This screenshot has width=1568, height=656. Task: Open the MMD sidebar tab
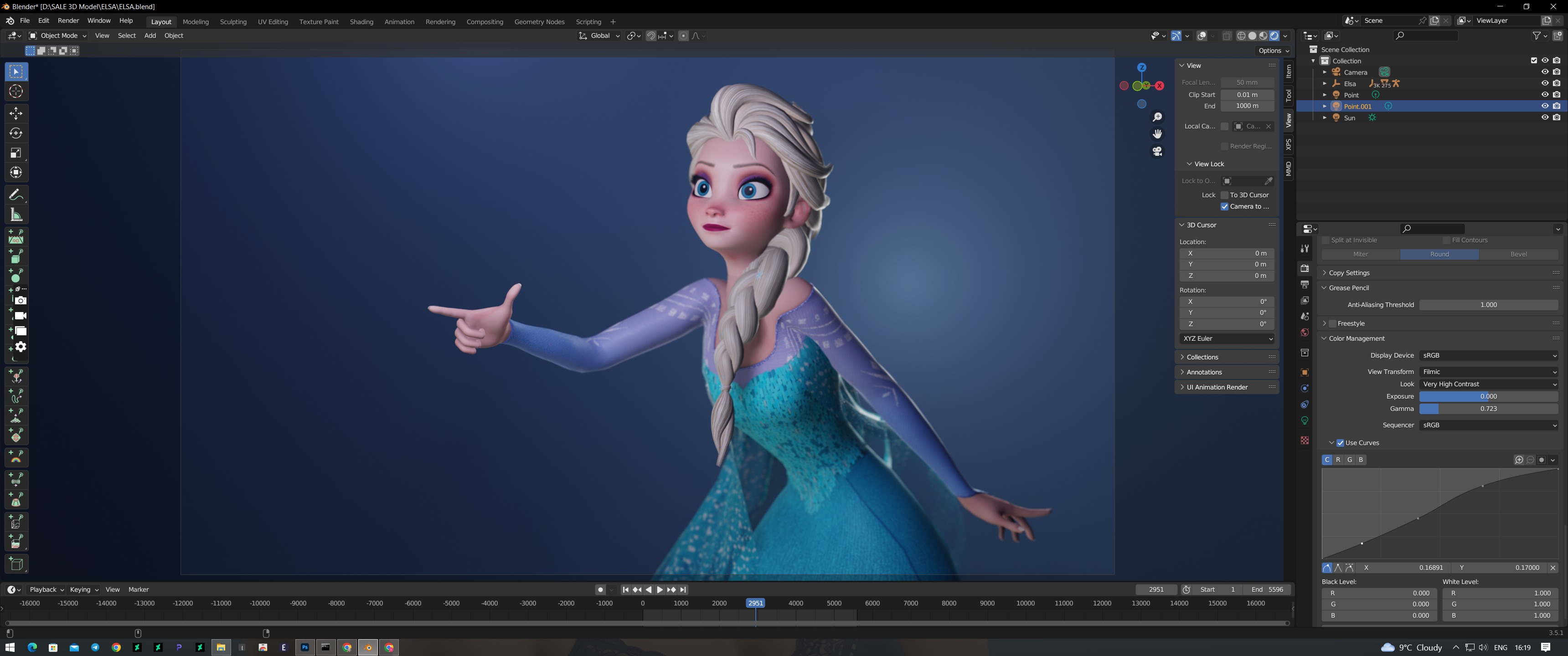click(1289, 169)
